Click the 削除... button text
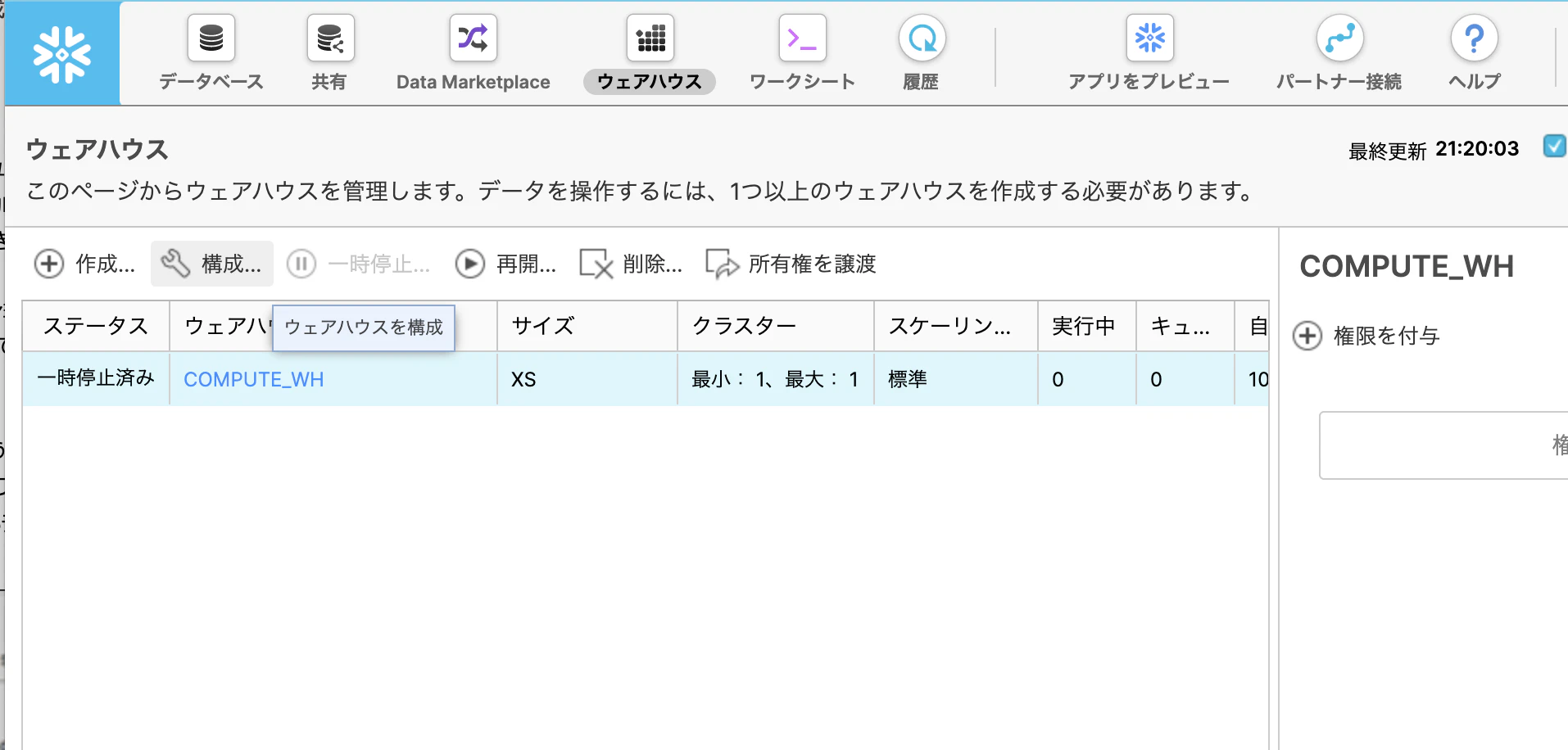This screenshot has width=1568, height=750. [653, 264]
